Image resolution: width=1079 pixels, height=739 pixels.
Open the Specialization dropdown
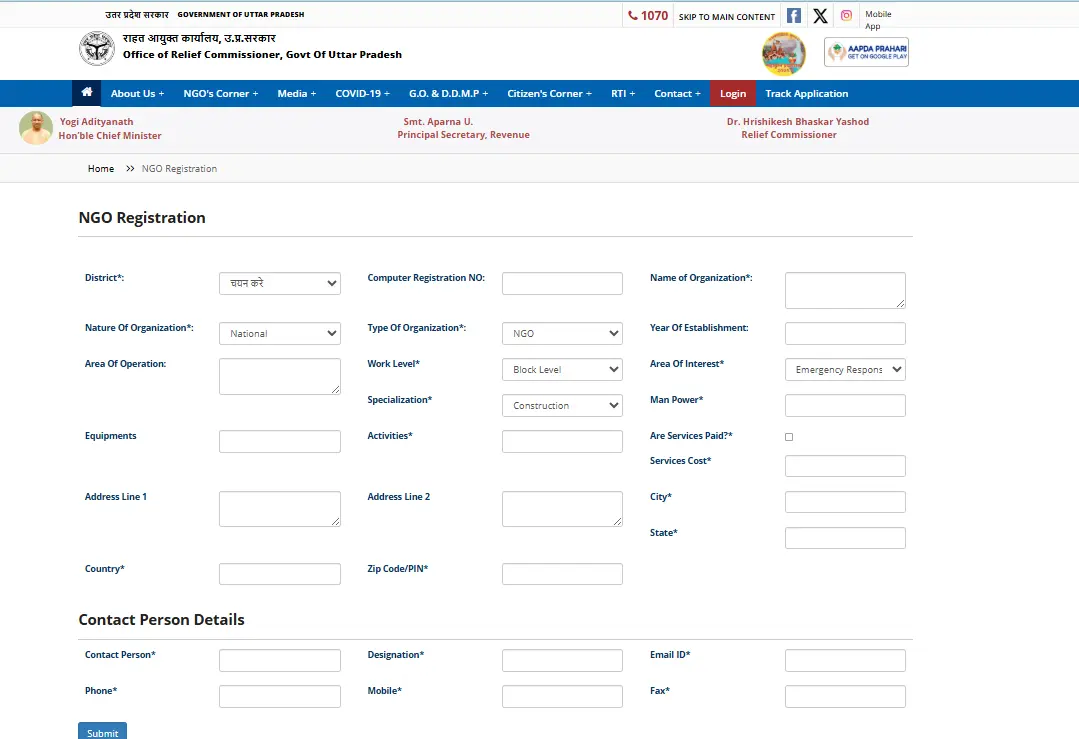pos(562,406)
